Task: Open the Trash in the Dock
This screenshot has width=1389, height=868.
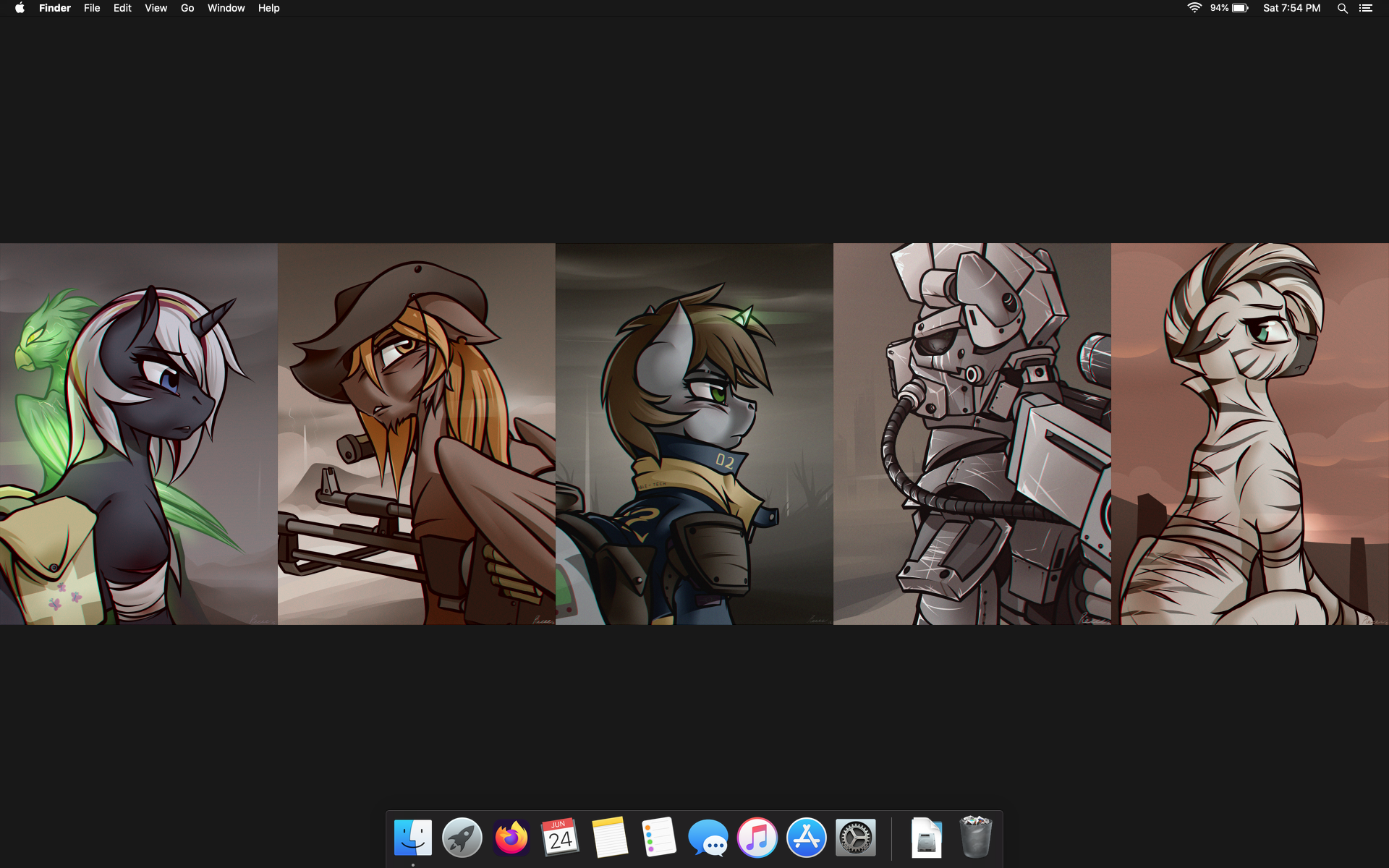Action: click(x=976, y=838)
